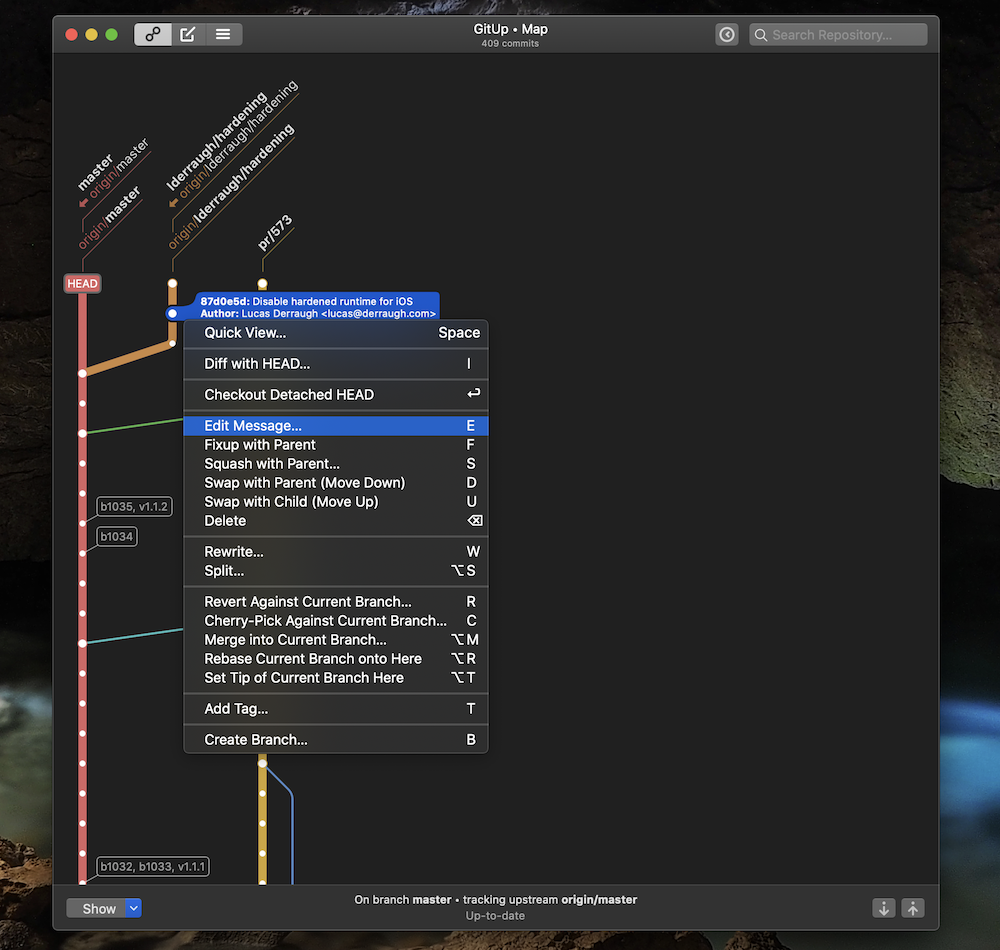Viewport: 1000px width, 950px height.
Task: Click Quick View in context menu
Action: (245, 333)
